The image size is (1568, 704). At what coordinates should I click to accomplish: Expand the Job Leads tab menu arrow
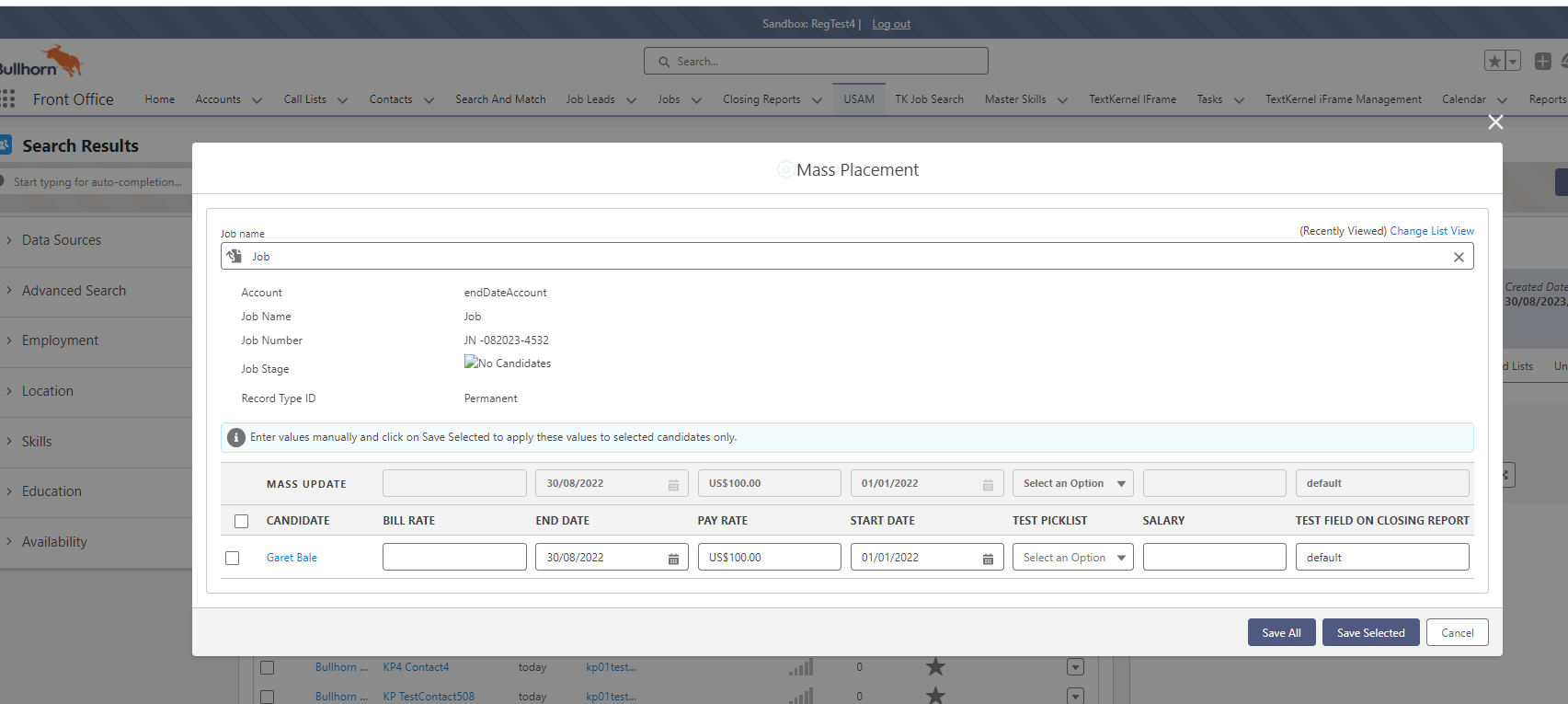pyautogui.click(x=631, y=100)
